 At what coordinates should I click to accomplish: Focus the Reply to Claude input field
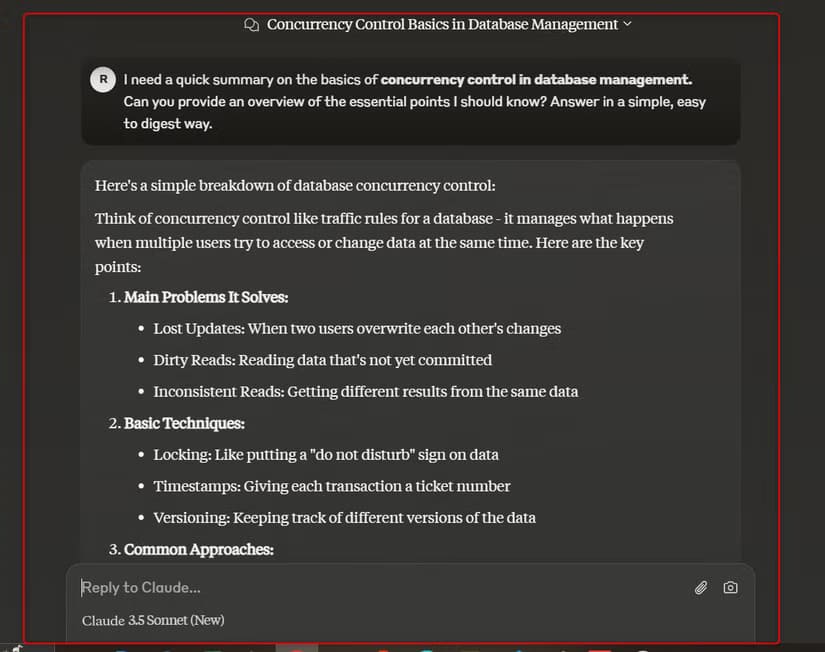point(384,587)
